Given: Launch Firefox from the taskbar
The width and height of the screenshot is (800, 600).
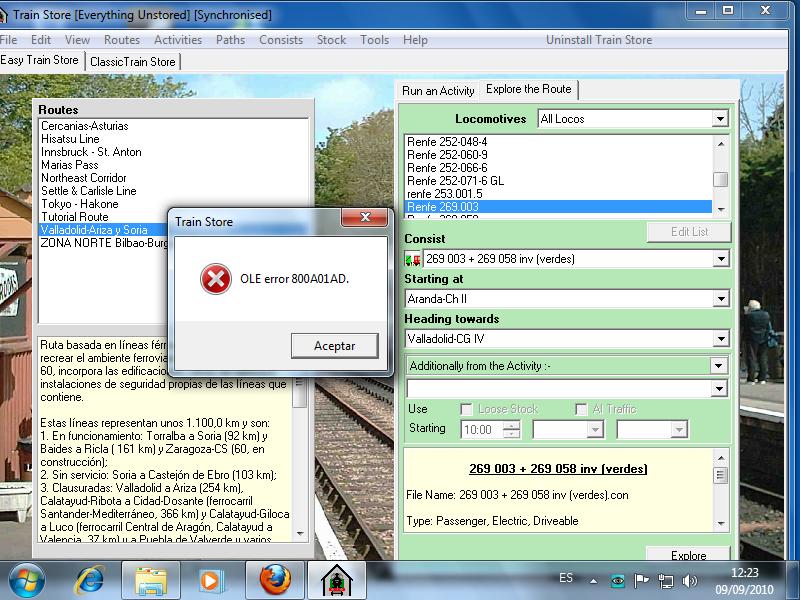Looking at the screenshot, I should [x=273, y=580].
